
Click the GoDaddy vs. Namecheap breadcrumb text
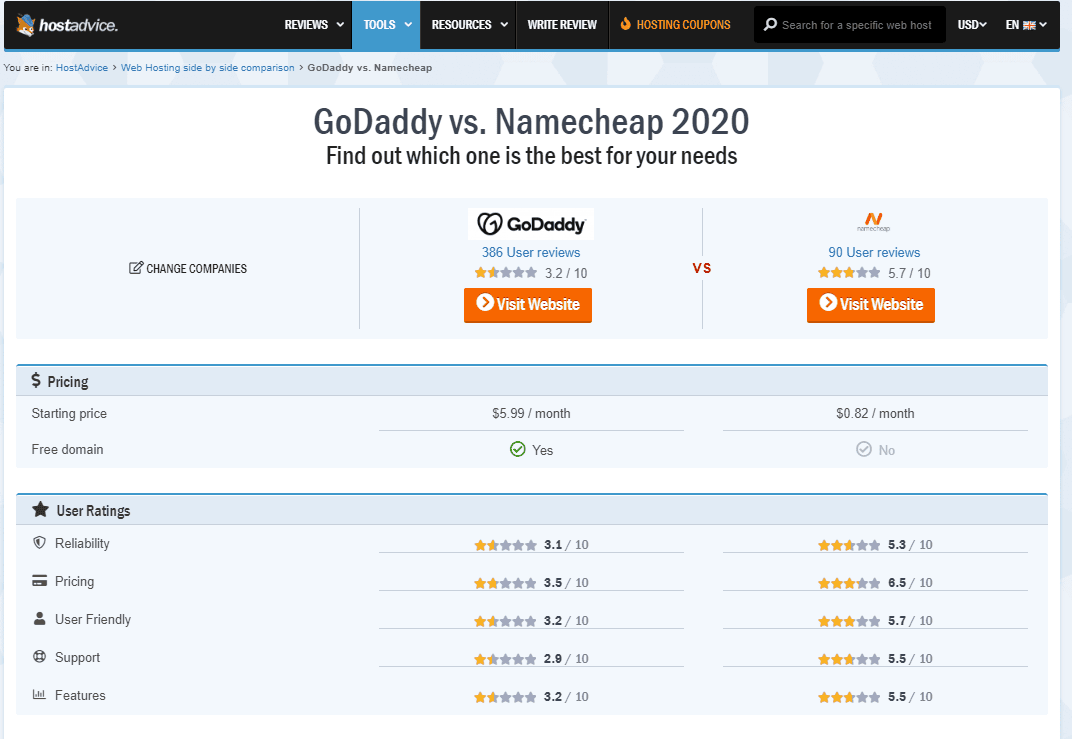click(x=370, y=68)
